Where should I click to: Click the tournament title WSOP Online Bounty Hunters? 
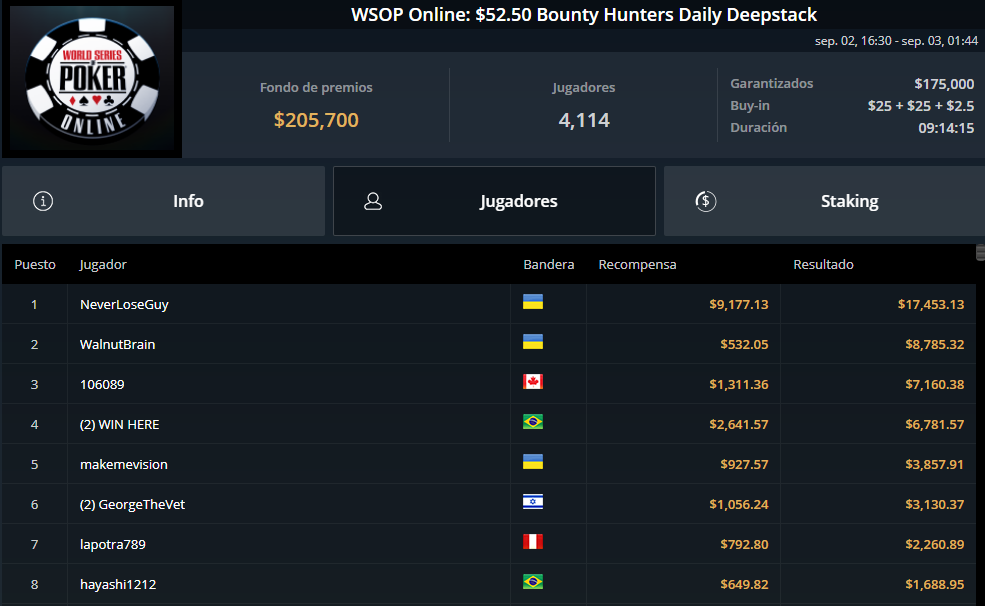click(584, 14)
